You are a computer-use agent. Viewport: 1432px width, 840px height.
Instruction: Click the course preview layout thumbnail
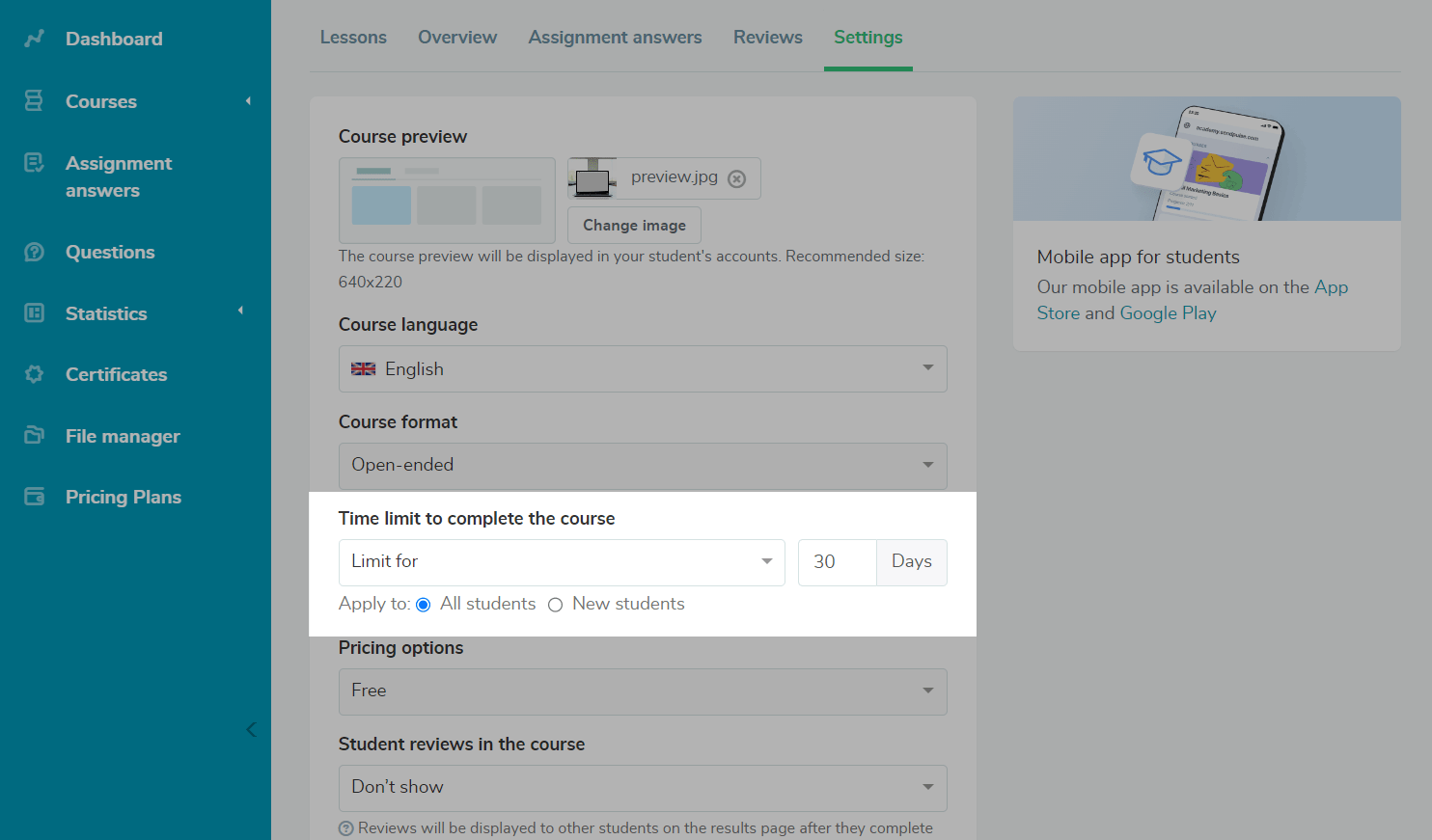[447, 200]
